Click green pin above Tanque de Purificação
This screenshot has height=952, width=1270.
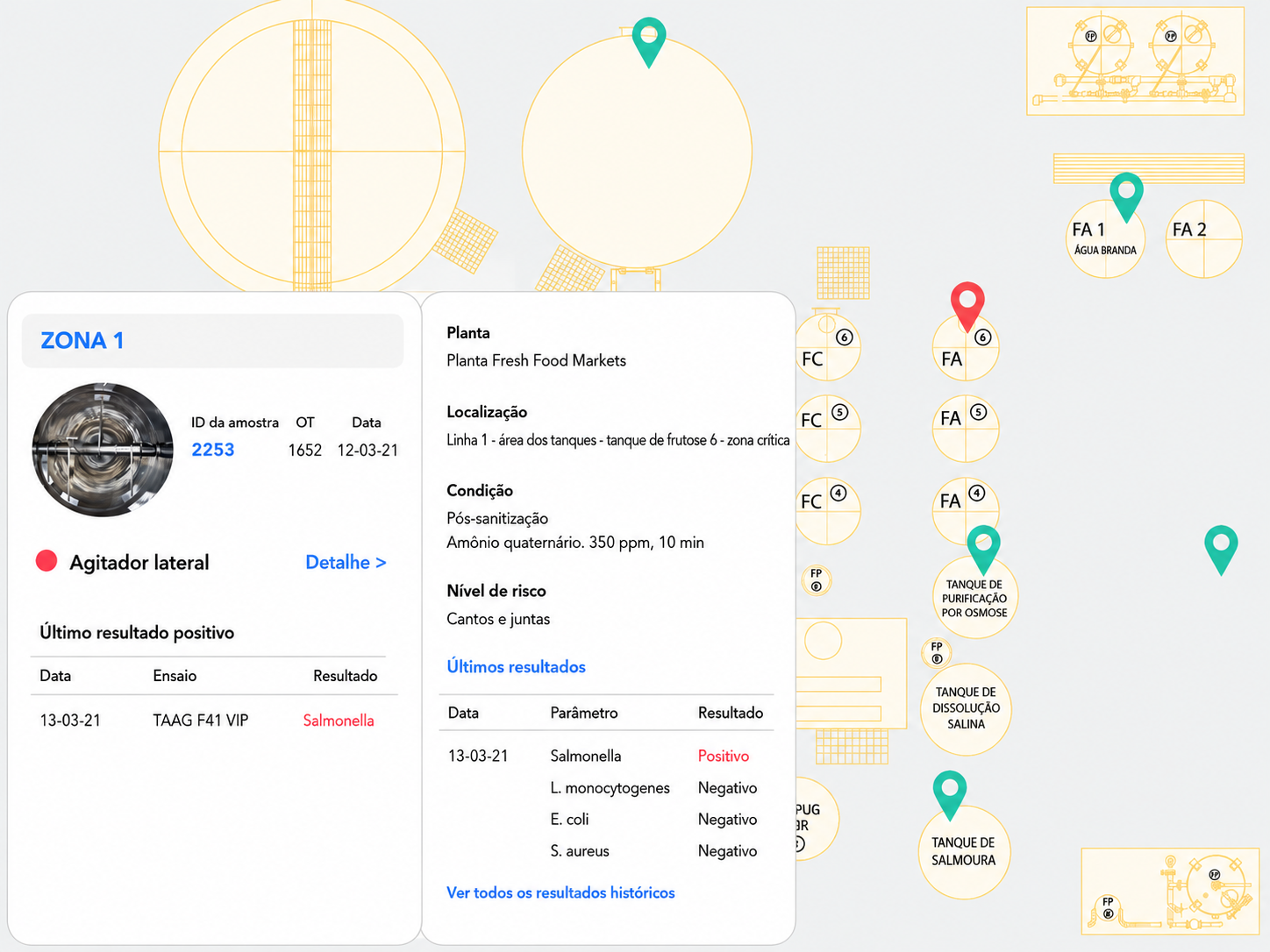click(983, 549)
